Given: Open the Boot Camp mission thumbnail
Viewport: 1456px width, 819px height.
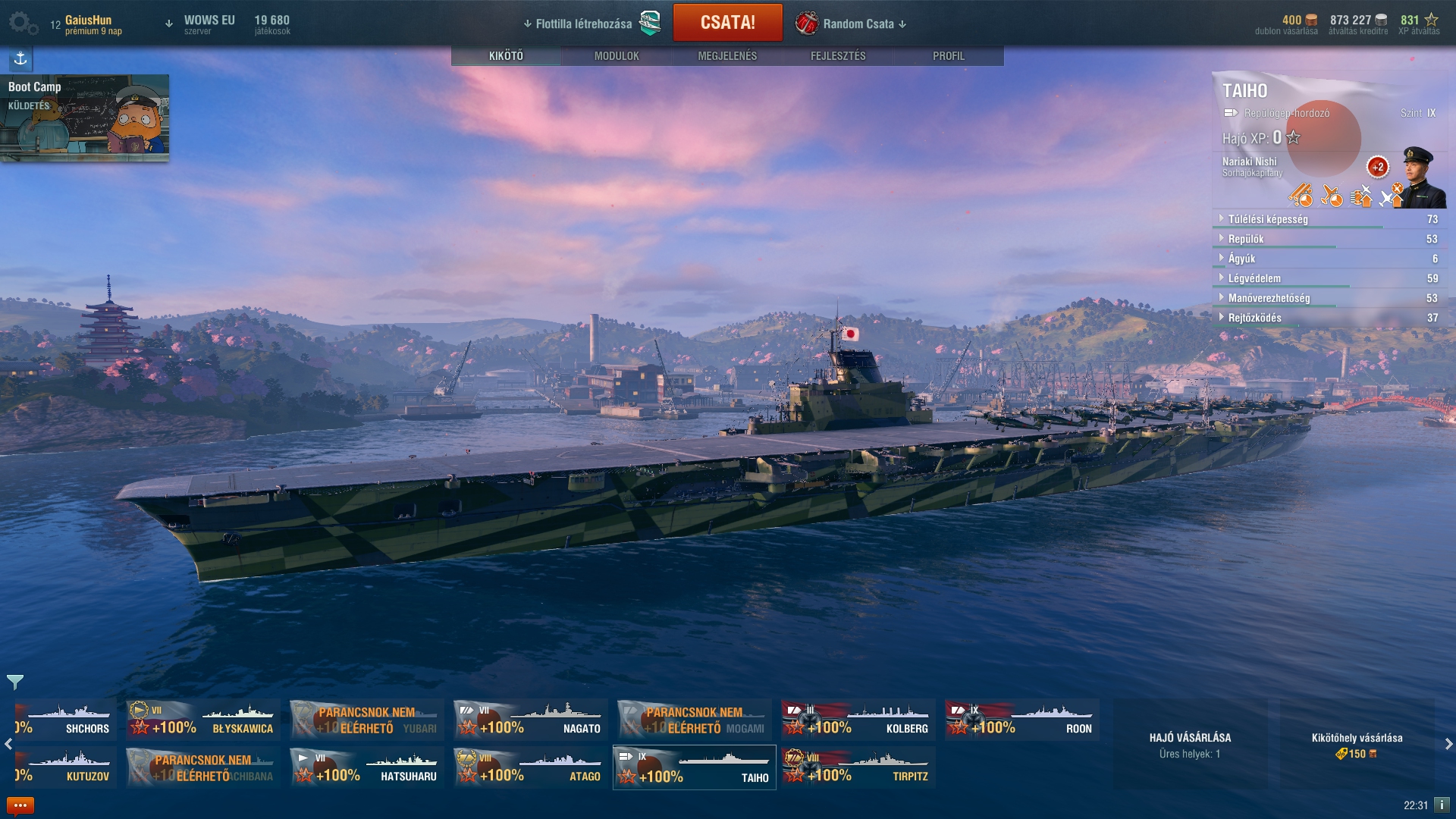Looking at the screenshot, I should (85, 118).
